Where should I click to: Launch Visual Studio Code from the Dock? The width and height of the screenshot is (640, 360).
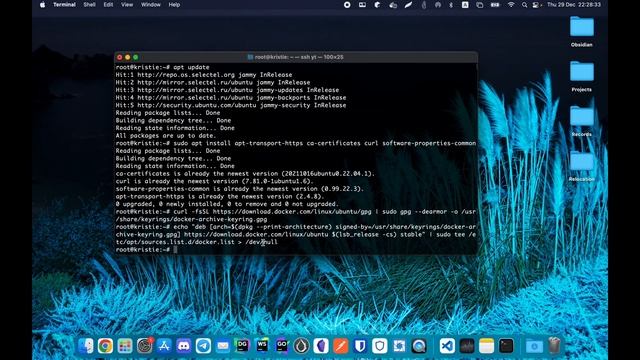pyautogui.click(x=447, y=346)
